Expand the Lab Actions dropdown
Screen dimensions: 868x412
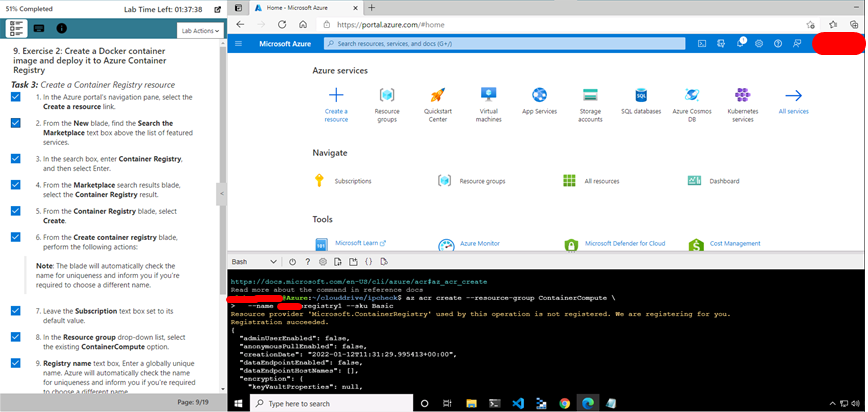pos(200,31)
